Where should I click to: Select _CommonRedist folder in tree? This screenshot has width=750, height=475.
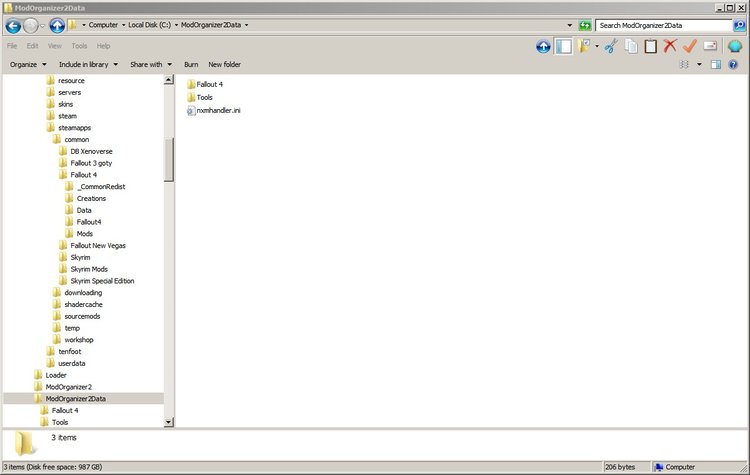(101, 187)
